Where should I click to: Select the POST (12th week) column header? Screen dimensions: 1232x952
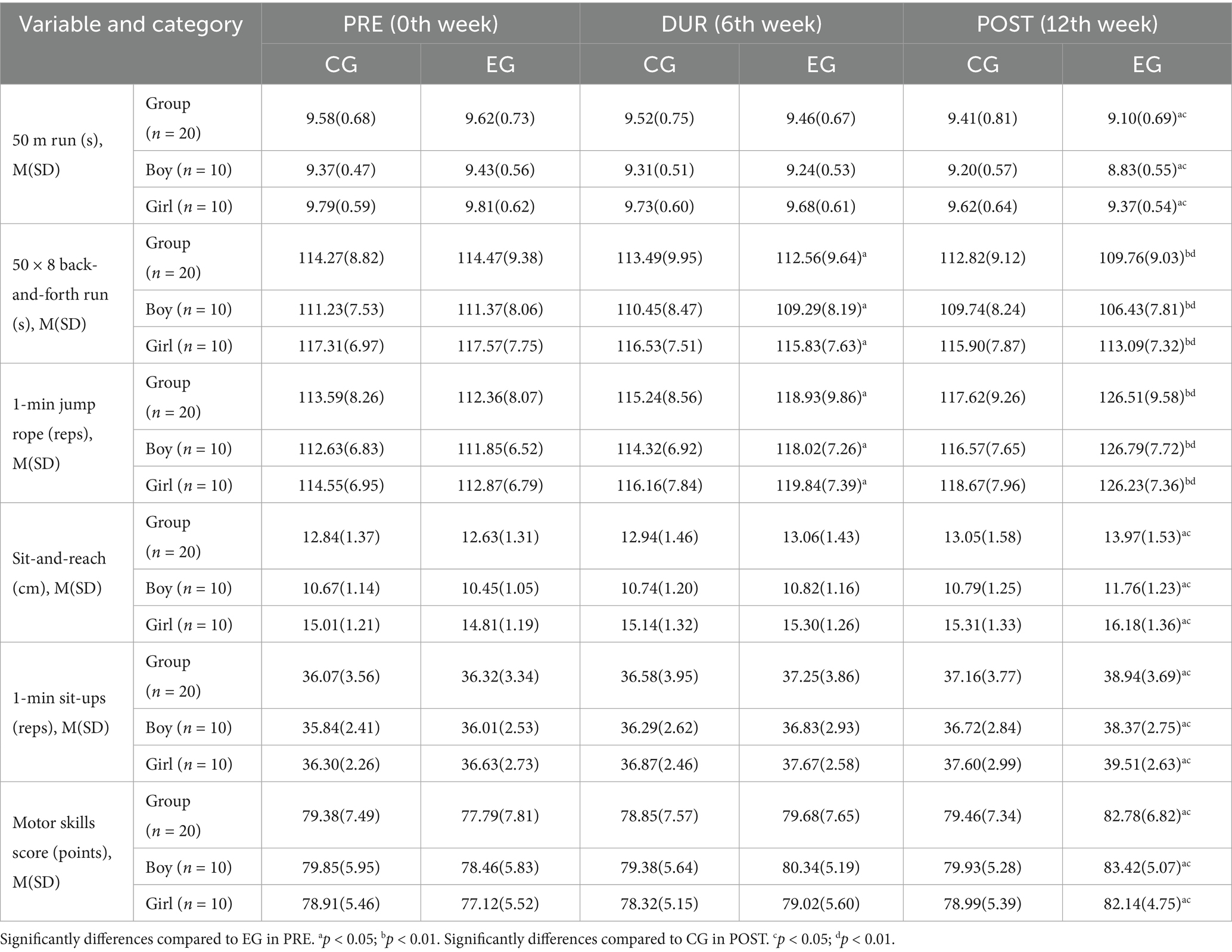pyautogui.click(x=1067, y=24)
